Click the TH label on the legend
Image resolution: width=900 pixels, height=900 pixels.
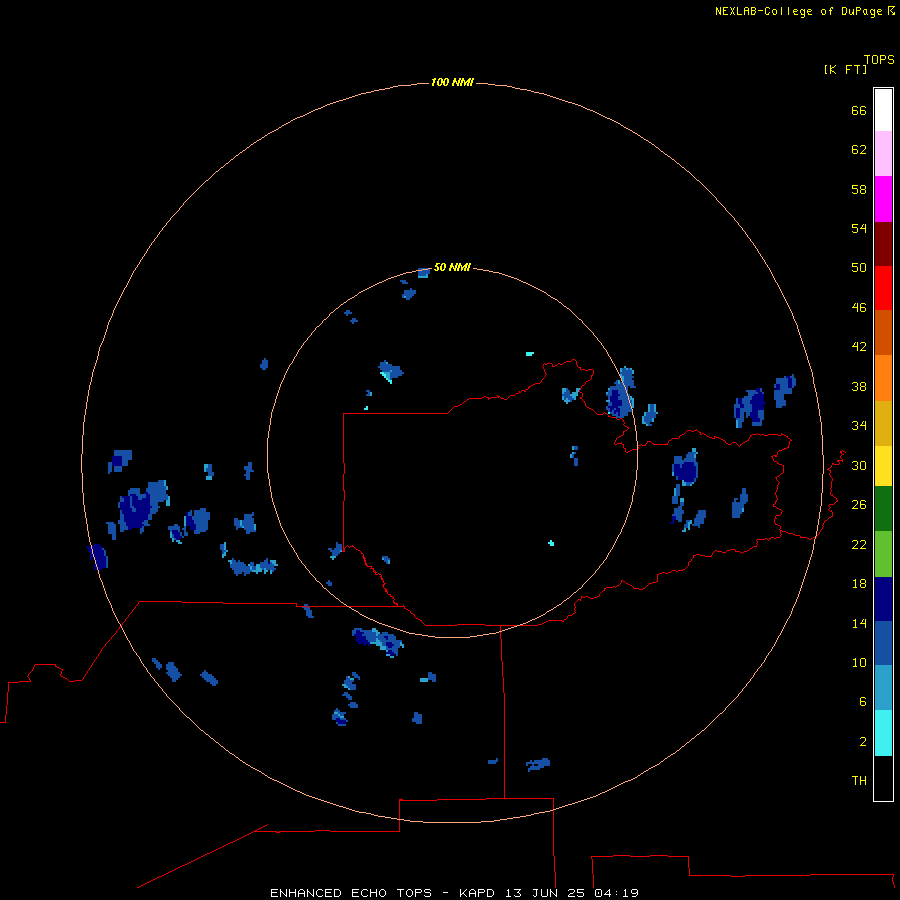(859, 781)
